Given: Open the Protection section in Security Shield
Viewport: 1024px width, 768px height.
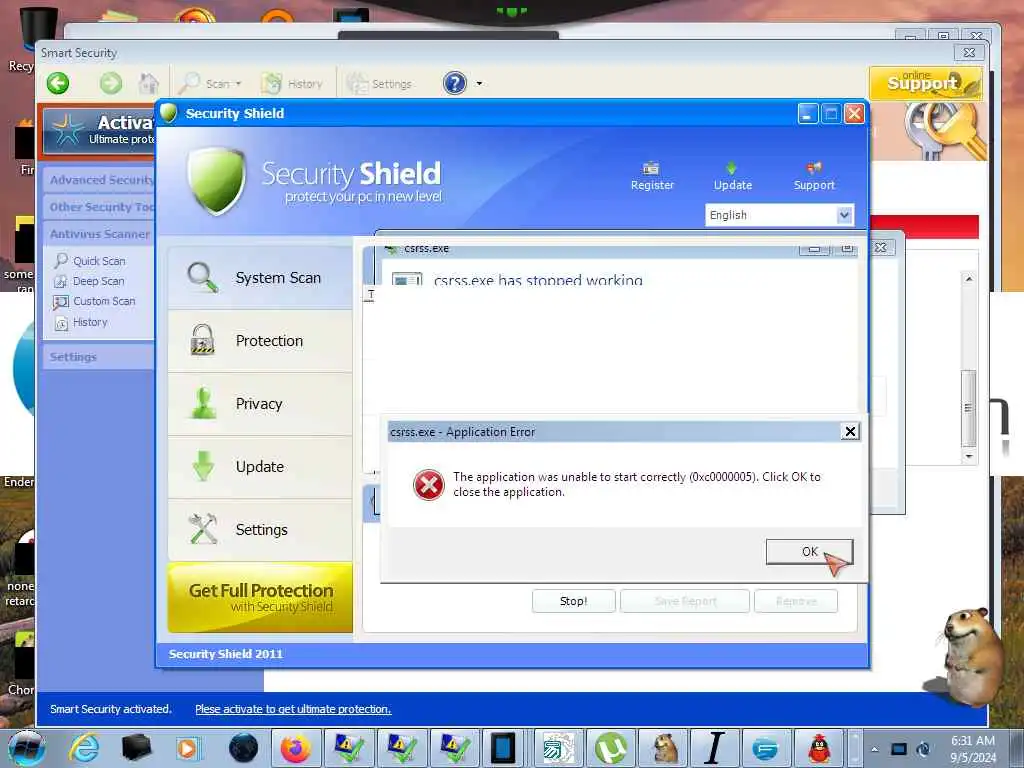Looking at the screenshot, I should coord(260,341).
